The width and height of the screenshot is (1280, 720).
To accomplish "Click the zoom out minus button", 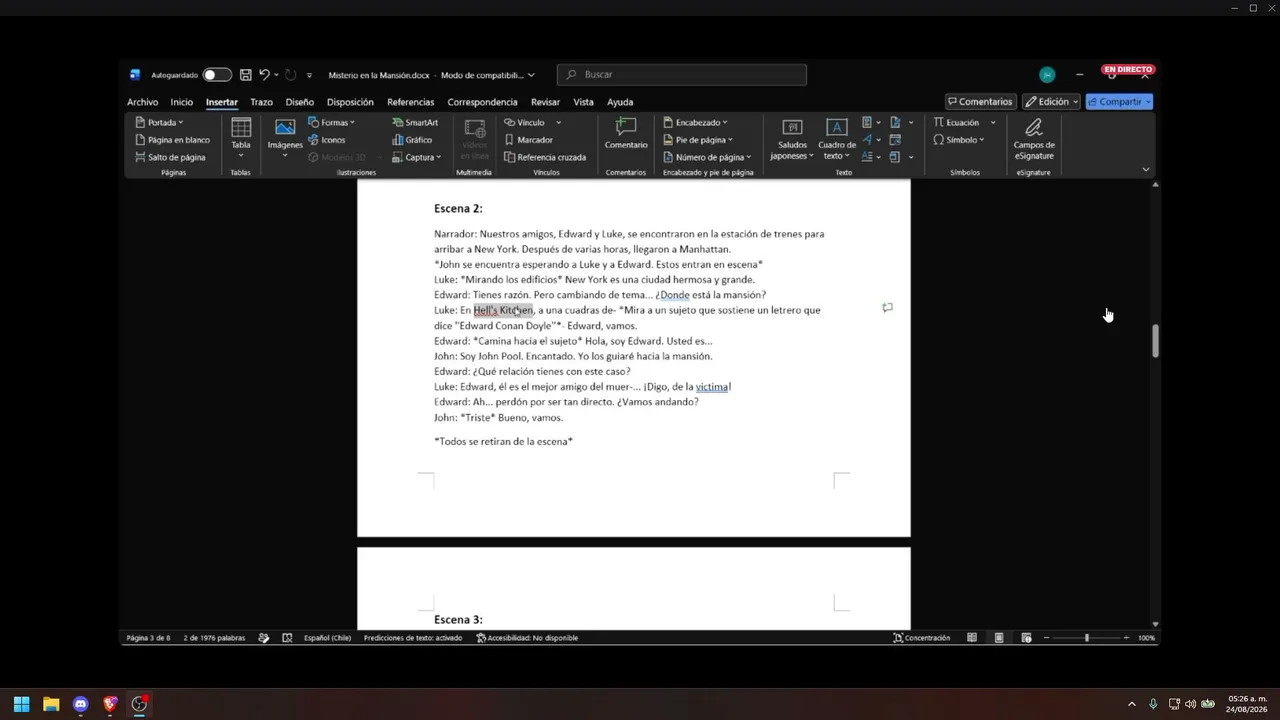I will (1047, 638).
